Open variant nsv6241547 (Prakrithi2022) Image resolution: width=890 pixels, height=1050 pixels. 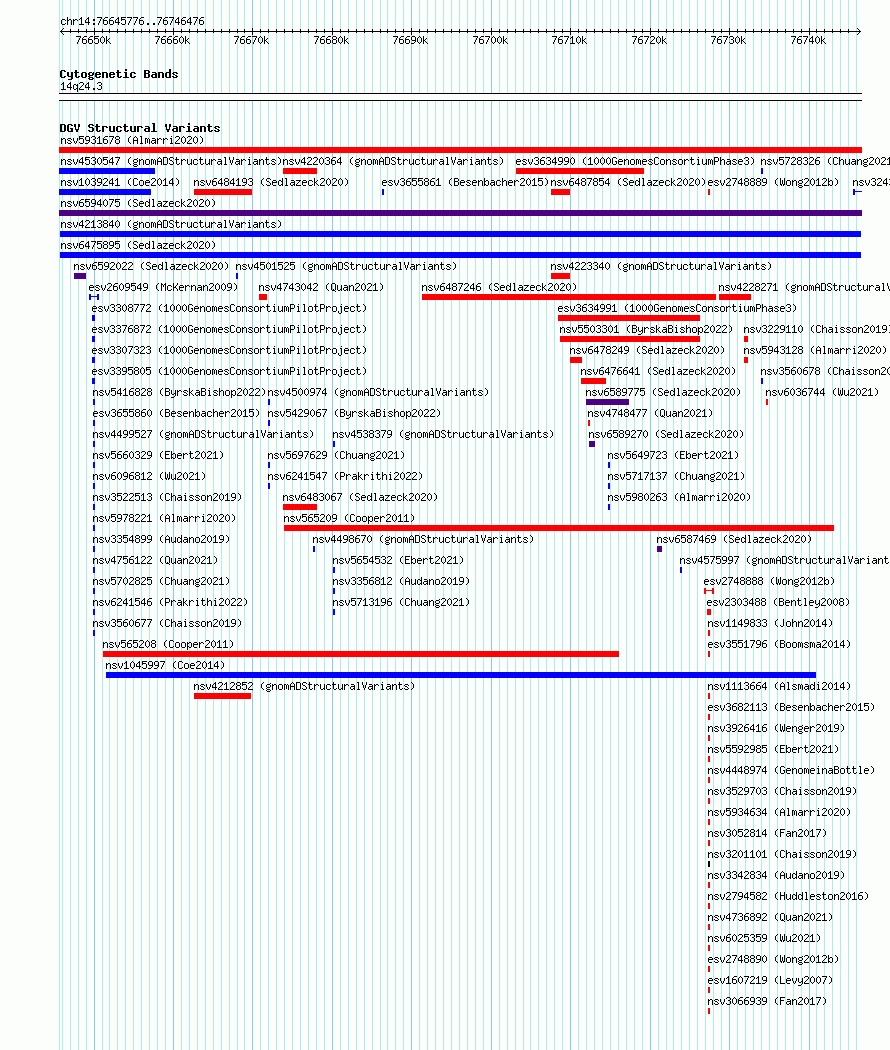[346, 476]
